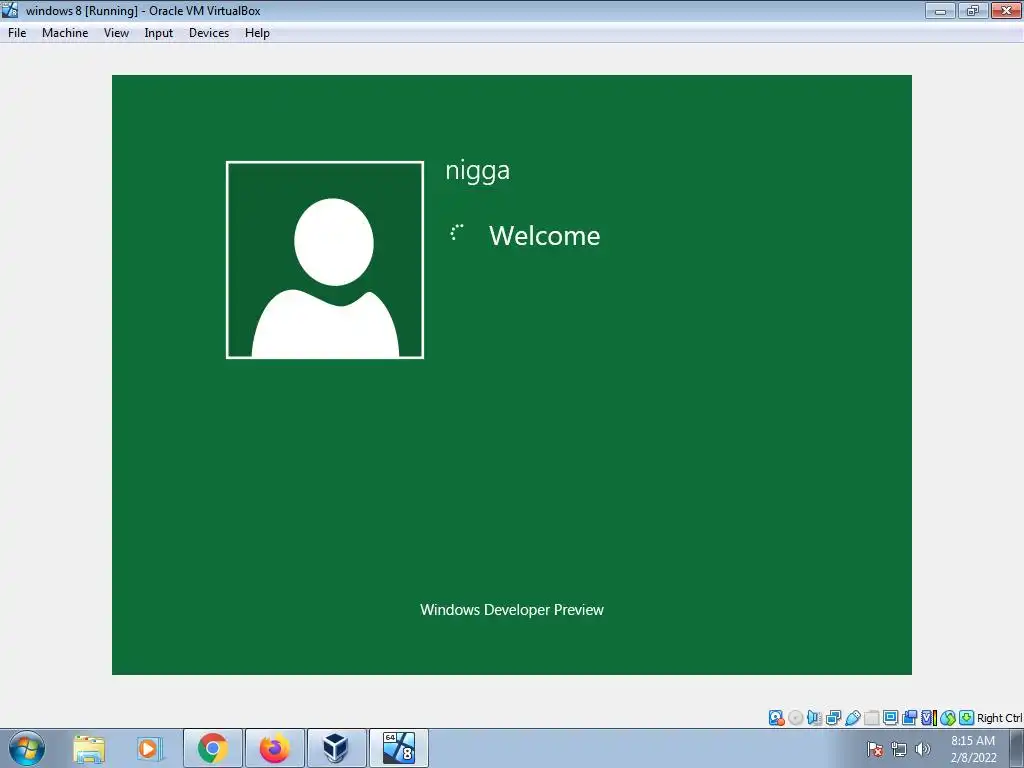Click the display status icon

pos(890,718)
